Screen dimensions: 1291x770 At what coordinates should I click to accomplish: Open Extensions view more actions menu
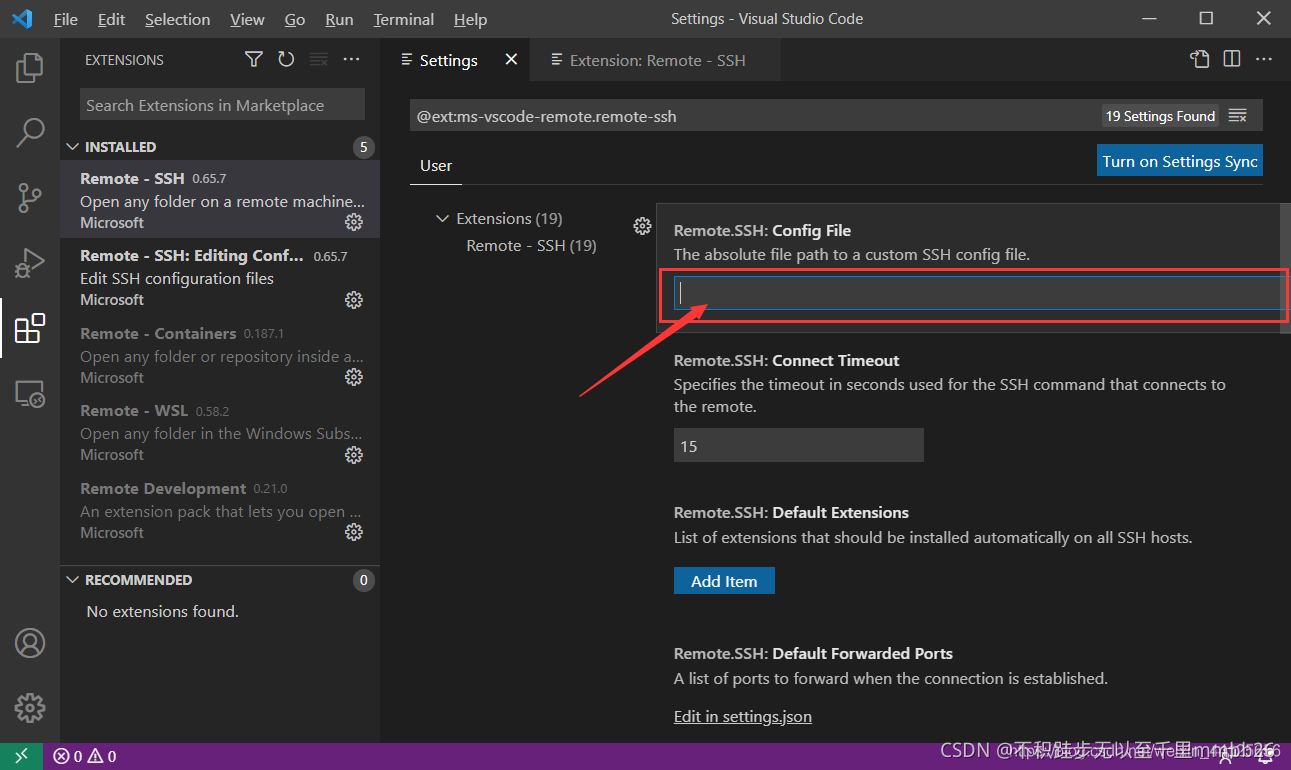tap(351, 60)
